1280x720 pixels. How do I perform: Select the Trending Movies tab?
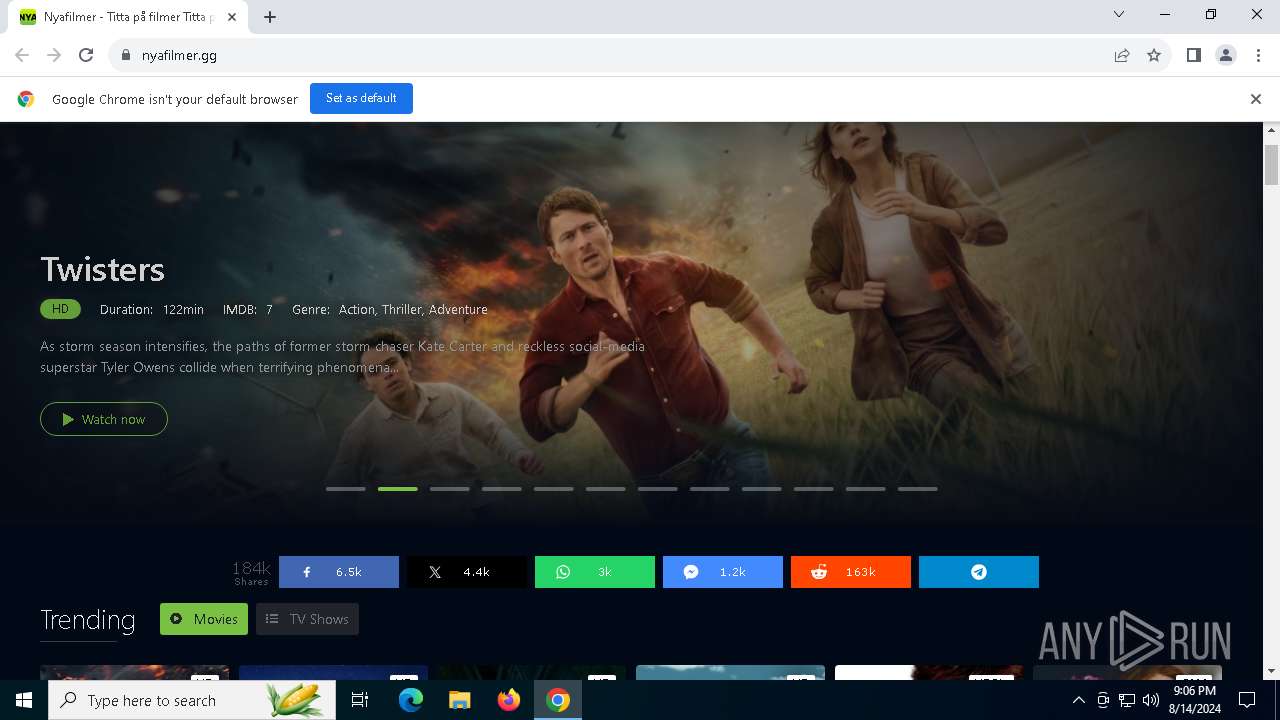point(203,619)
